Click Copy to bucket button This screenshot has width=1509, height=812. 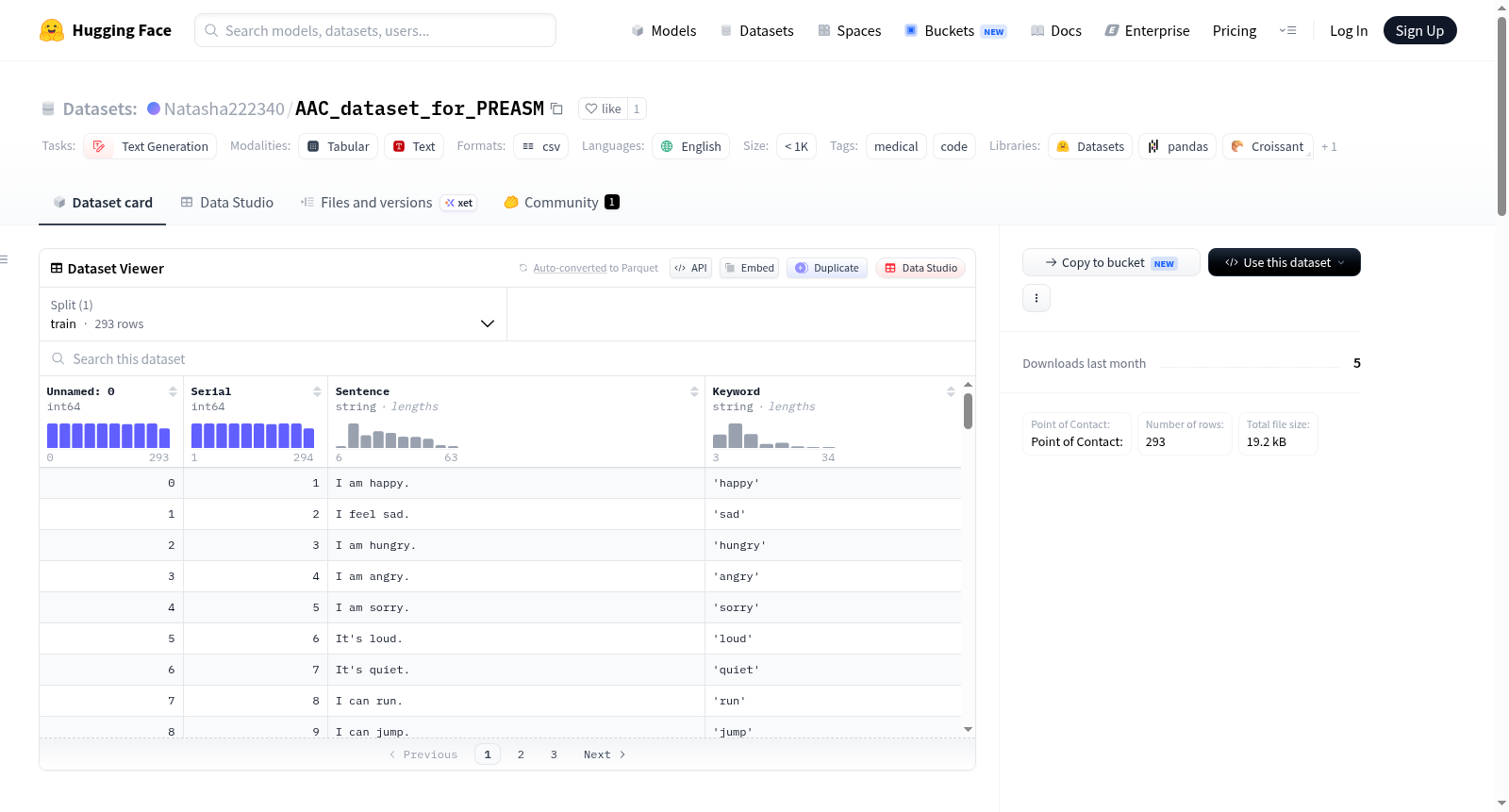[x=1111, y=262]
